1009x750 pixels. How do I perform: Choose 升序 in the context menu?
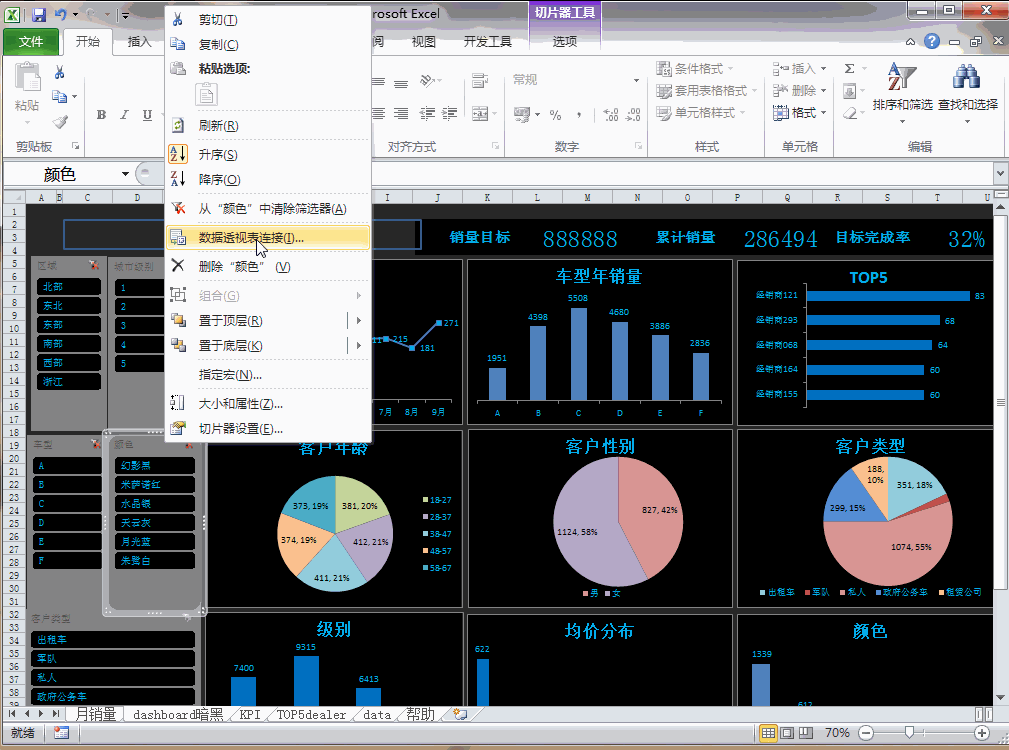pos(268,154)
